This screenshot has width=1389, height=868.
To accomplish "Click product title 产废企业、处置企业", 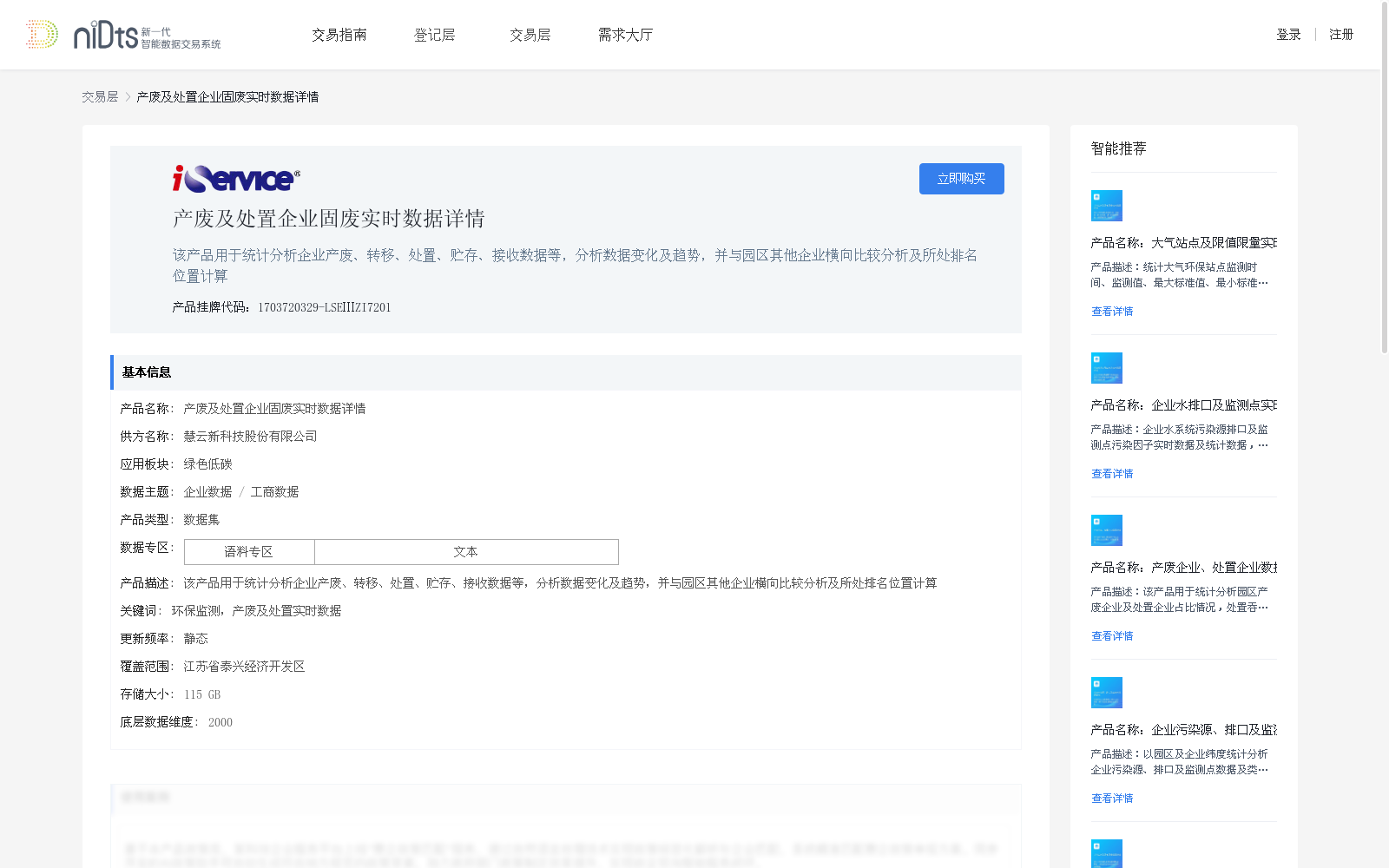I will 1184,568.
